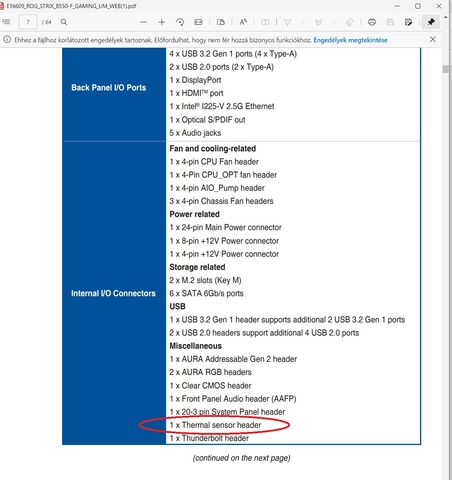Click 'Intel I225-V 2.5G Ethernet' line
The width and height of the screenshot is (452, 480).
coord(222,106)
